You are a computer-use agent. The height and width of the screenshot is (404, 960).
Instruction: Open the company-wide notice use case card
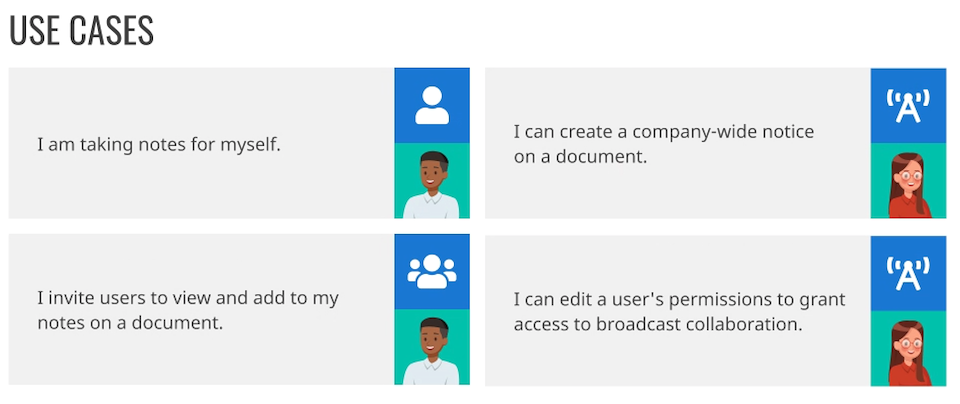(716, 143)
